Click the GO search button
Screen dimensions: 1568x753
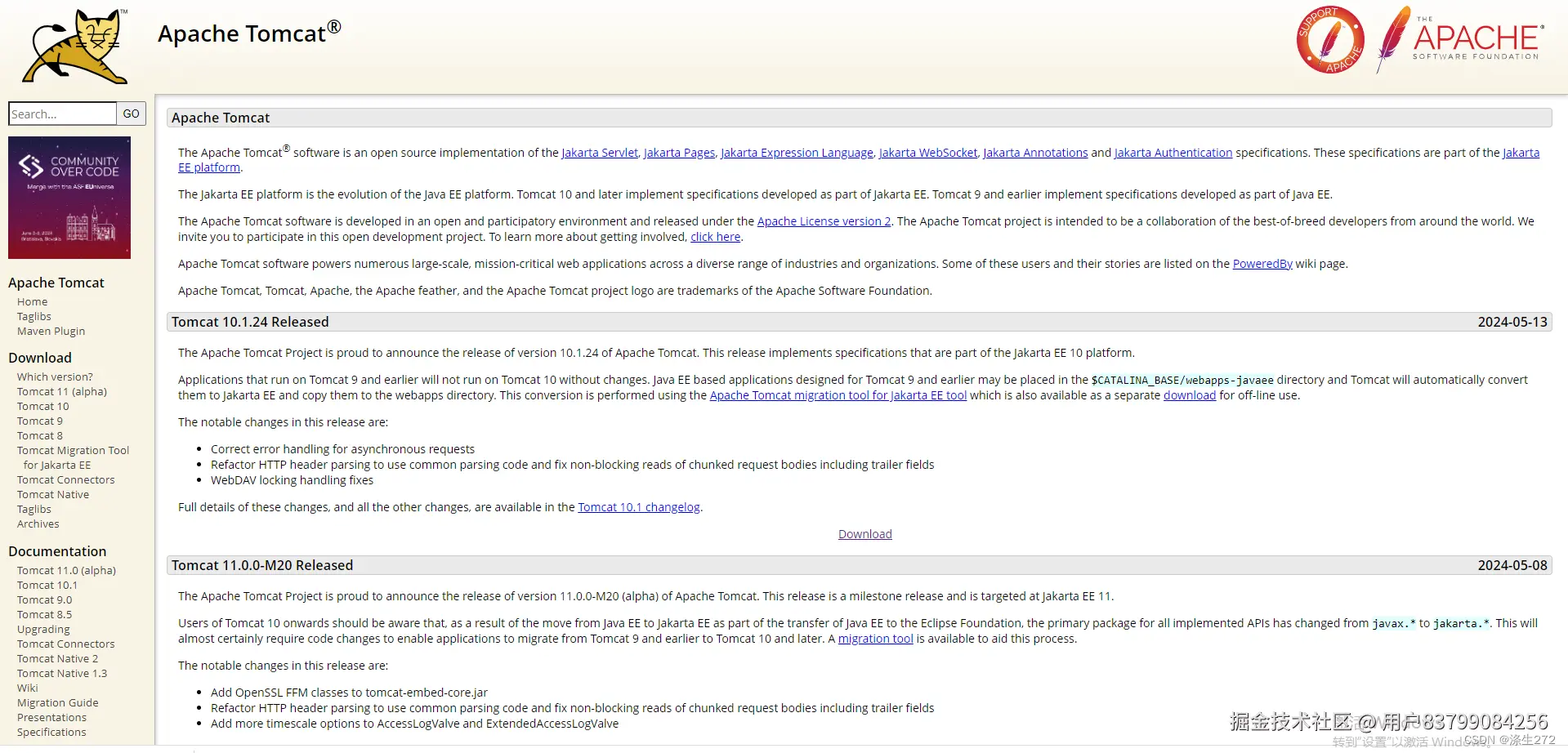pos(131,114)
